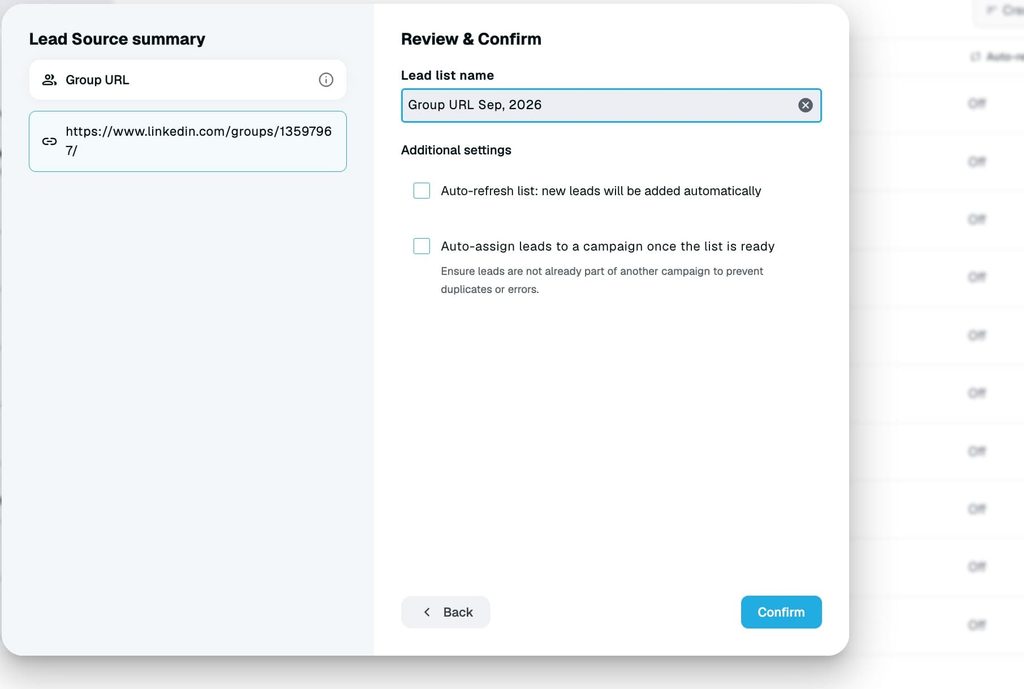Click the Confirm button
Viewport: 1024px width, 689px height.
click(781, 612)
